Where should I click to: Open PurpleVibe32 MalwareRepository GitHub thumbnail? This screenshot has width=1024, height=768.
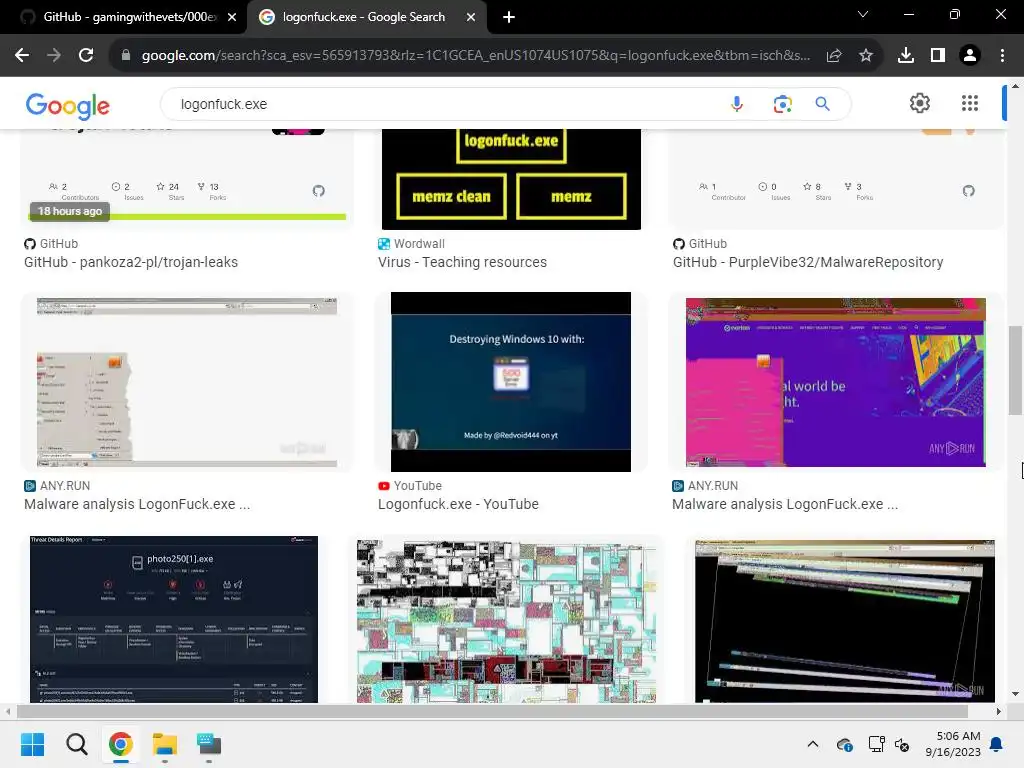coord(836,179)
